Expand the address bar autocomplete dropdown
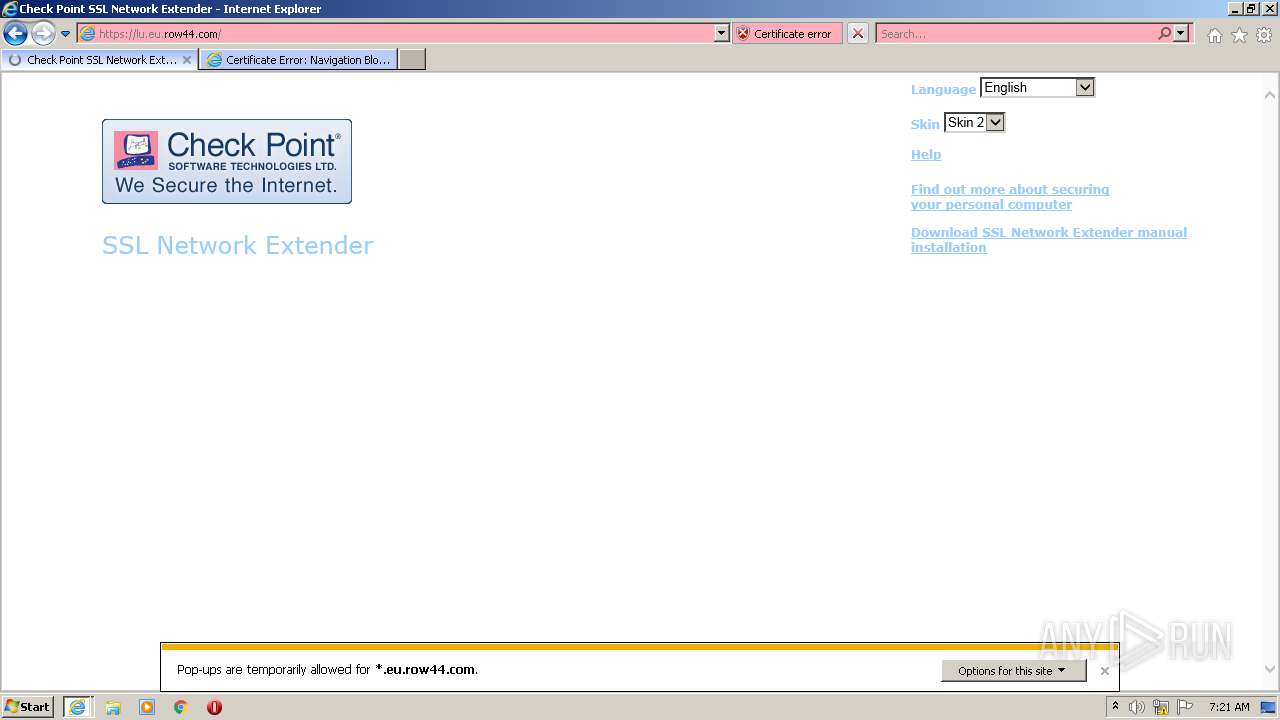This screenshot has width=1280, height=720. [x=722, y=33]
